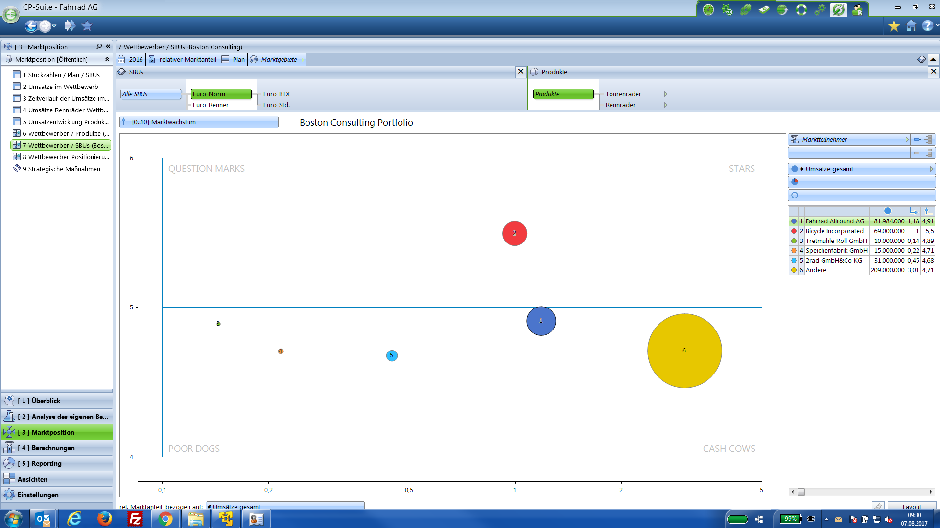Open the help question mark icon

tap(927, 26)
